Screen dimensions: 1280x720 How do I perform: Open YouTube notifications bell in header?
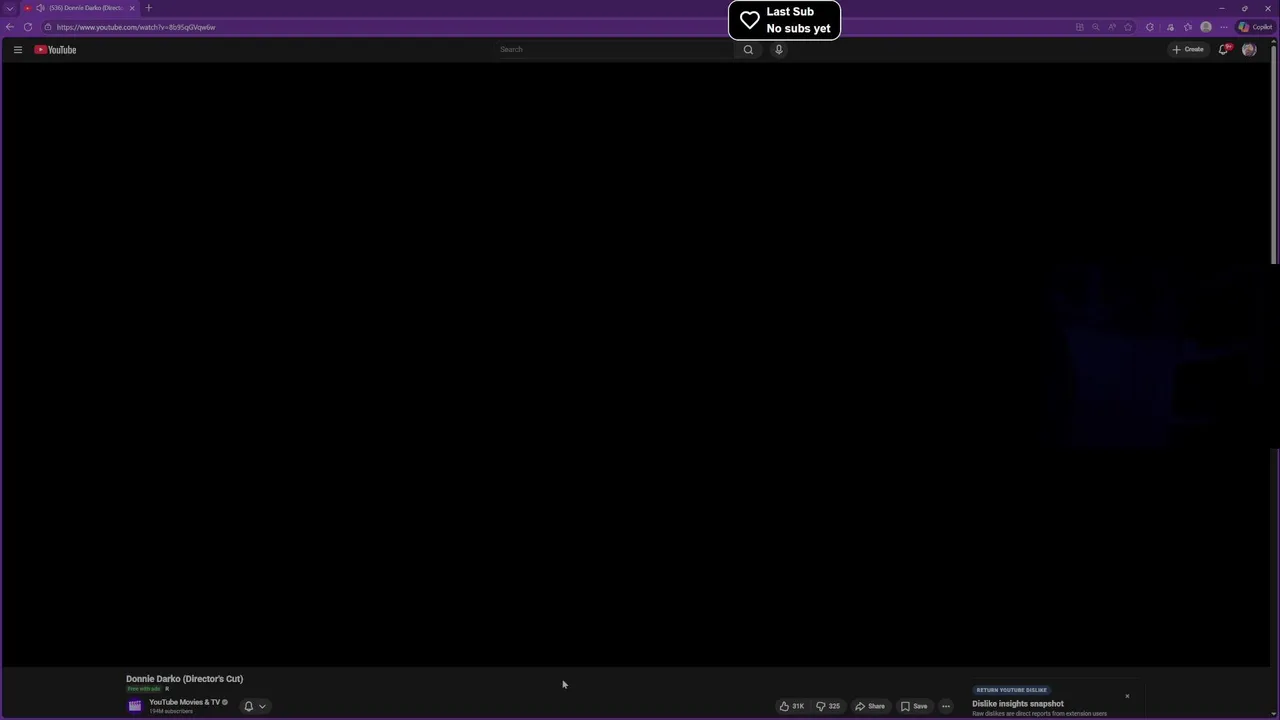click(1223, 49)
